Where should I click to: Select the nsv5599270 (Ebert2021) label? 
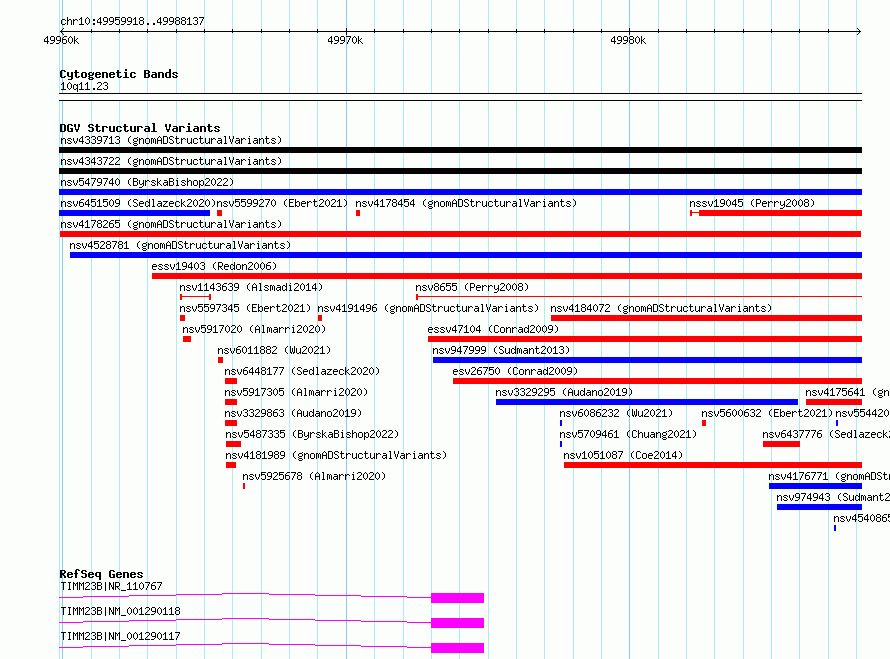coord(282,203)
